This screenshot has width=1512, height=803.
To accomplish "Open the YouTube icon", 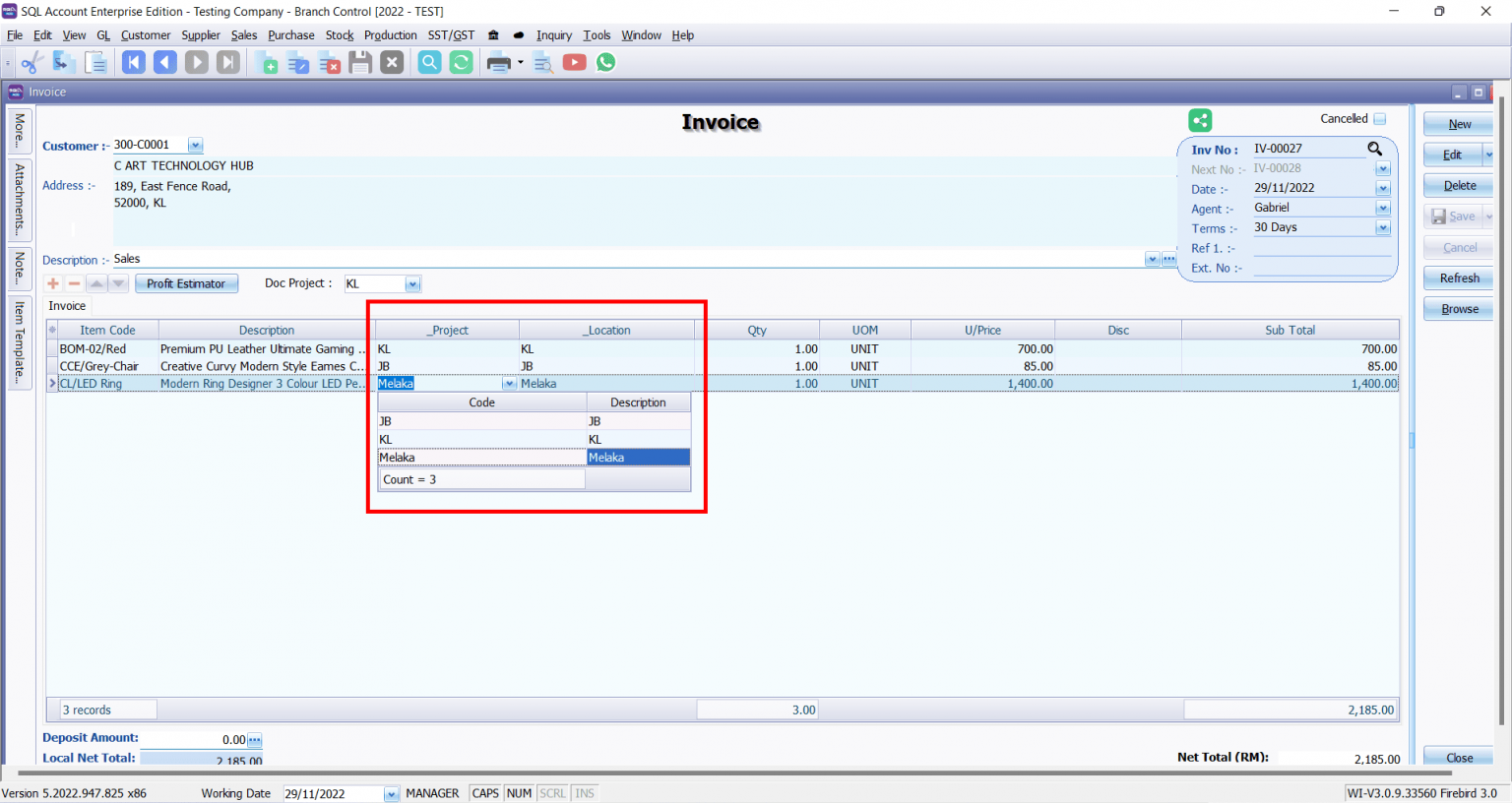I will point(574,62).
